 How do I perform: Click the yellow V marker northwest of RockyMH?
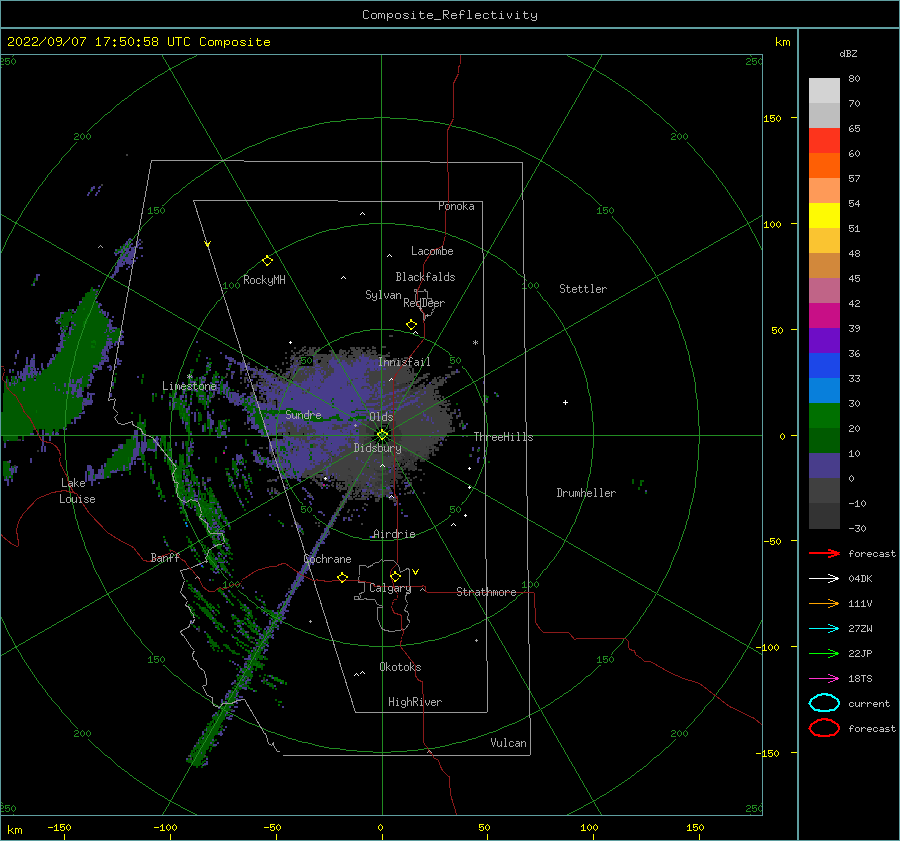coord(208,244)
